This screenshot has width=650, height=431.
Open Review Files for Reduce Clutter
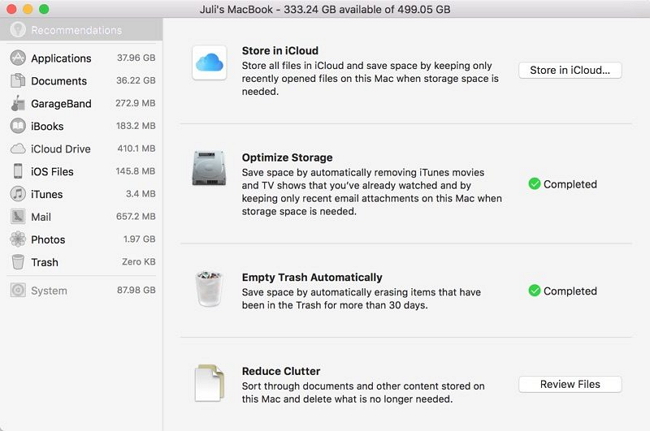[x=570, y=384]
